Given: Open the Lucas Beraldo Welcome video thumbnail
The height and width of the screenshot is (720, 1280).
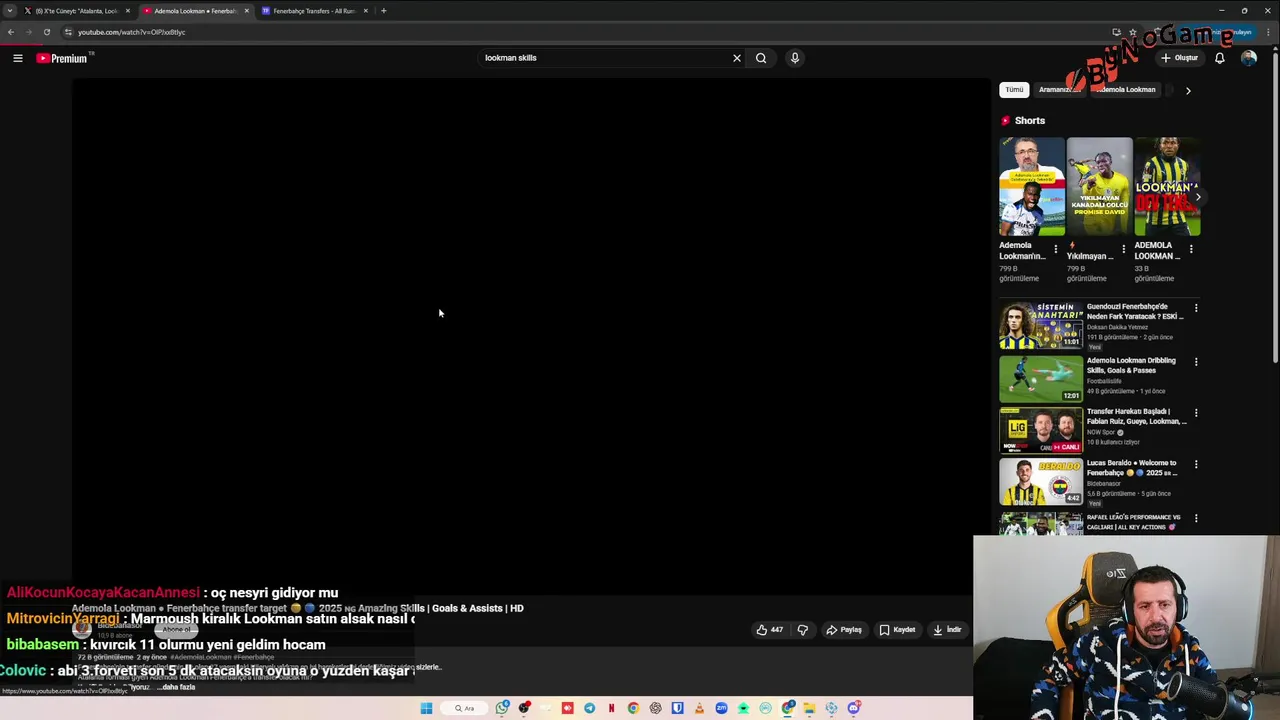Looking at the screenshot, I should pyautogui.click(x=1041, y=481).
